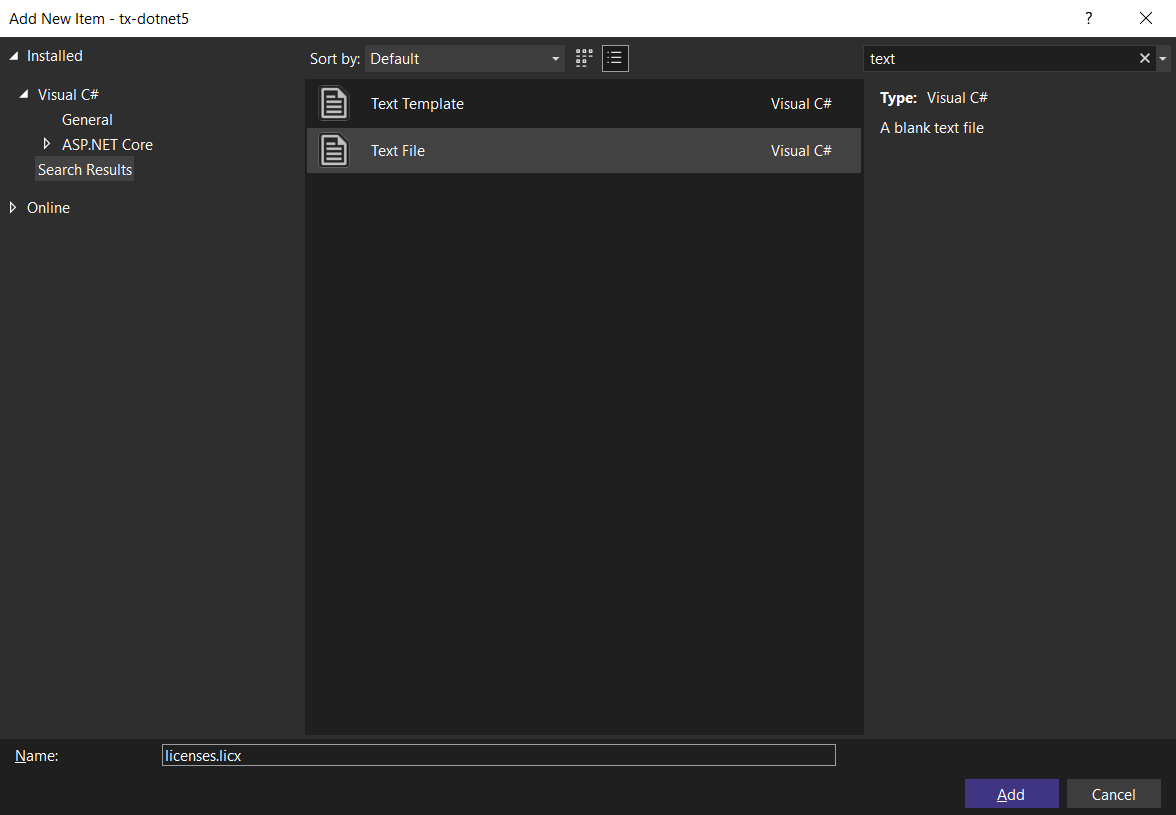Expand the Online tree node
Viewport: 1176px width, 815px height.
pyautogui.click(x=13, y=208)
